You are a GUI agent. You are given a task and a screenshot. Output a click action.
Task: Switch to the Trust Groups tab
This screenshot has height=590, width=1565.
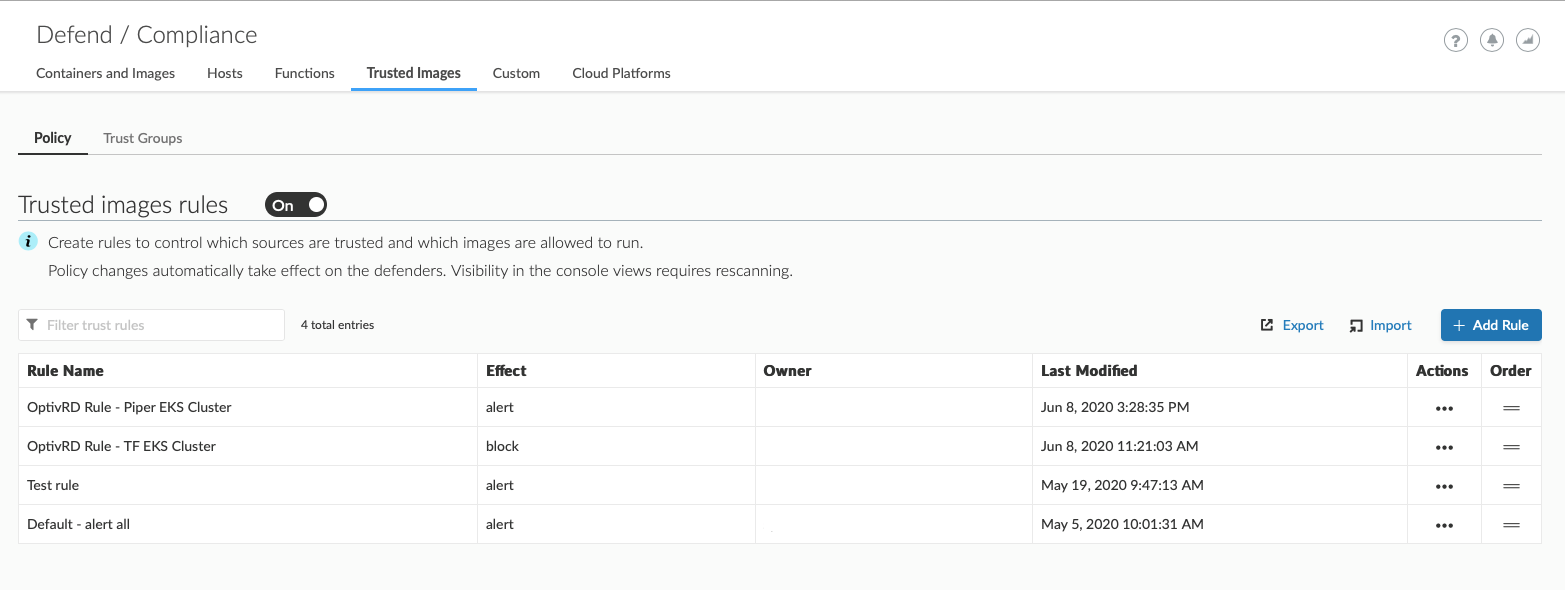point(143,138)
